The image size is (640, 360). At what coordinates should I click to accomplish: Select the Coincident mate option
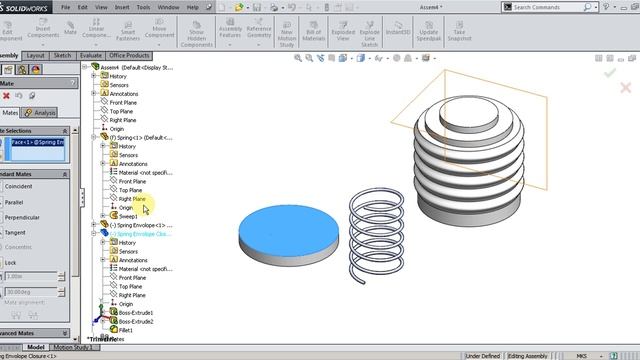tap(18, 186)
